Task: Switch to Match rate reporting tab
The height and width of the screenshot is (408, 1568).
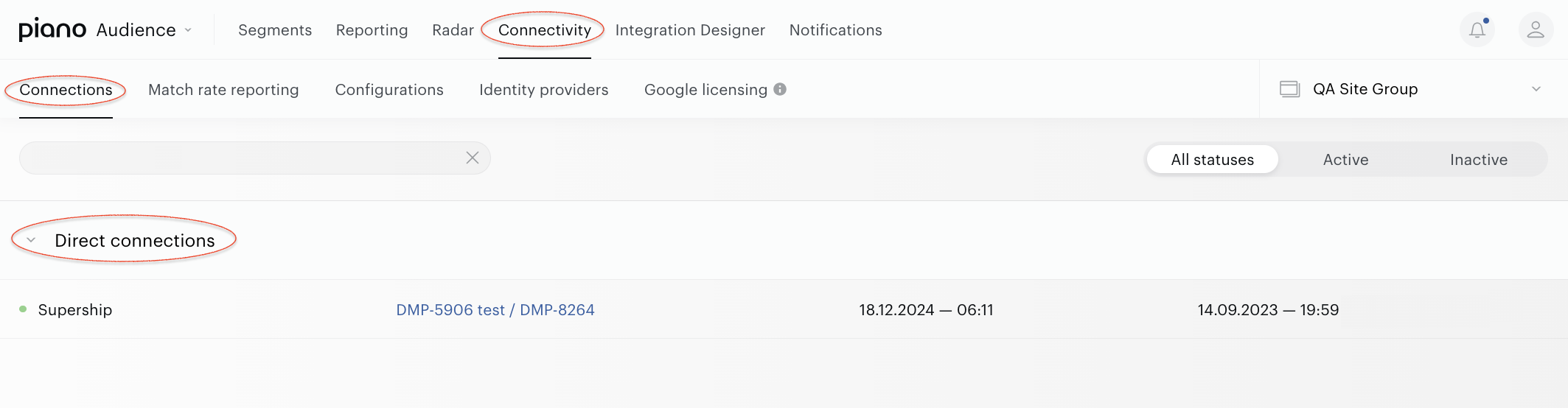Action: 223,90
